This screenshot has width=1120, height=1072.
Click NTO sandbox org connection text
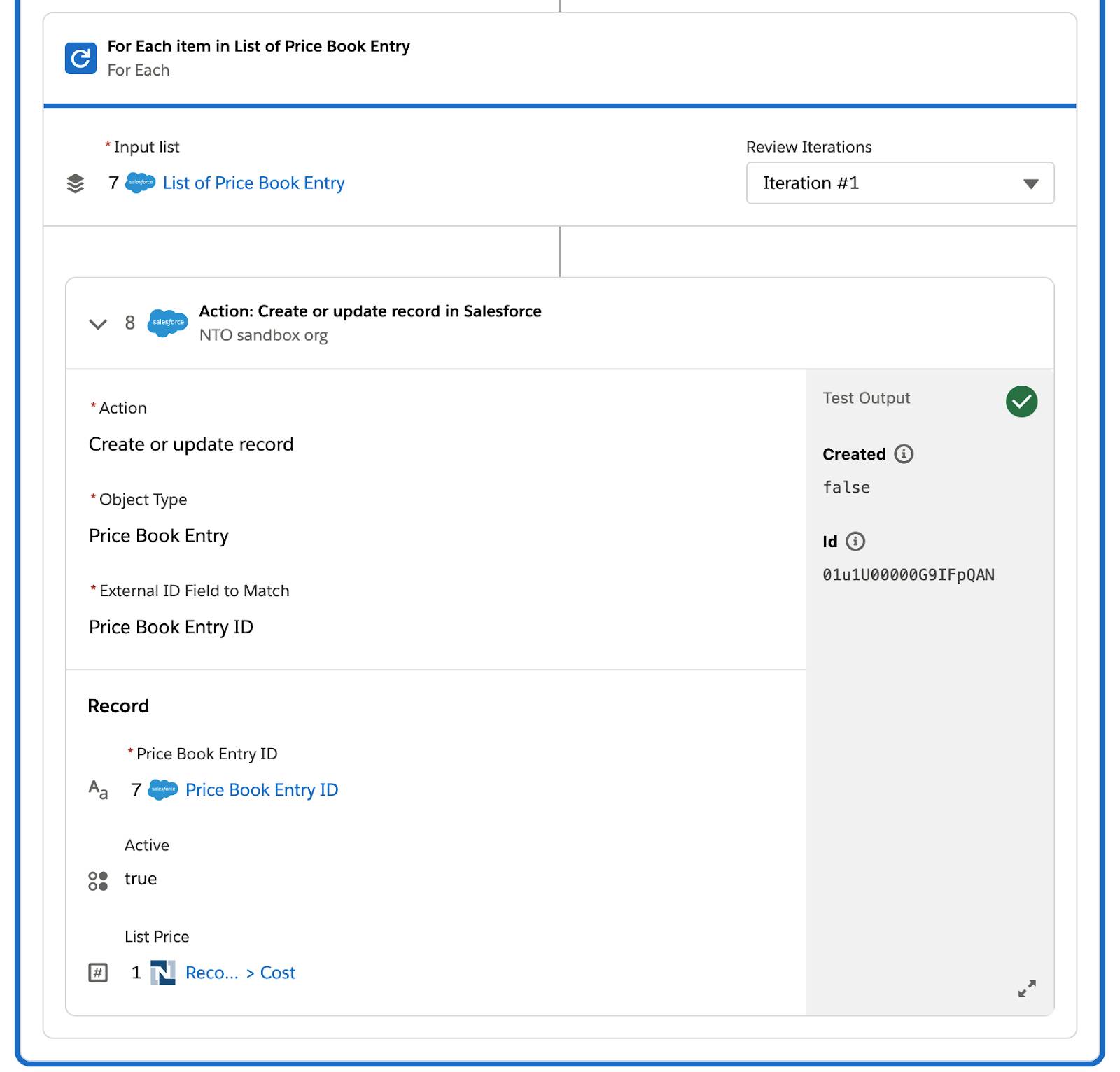(x=263, y=335)
